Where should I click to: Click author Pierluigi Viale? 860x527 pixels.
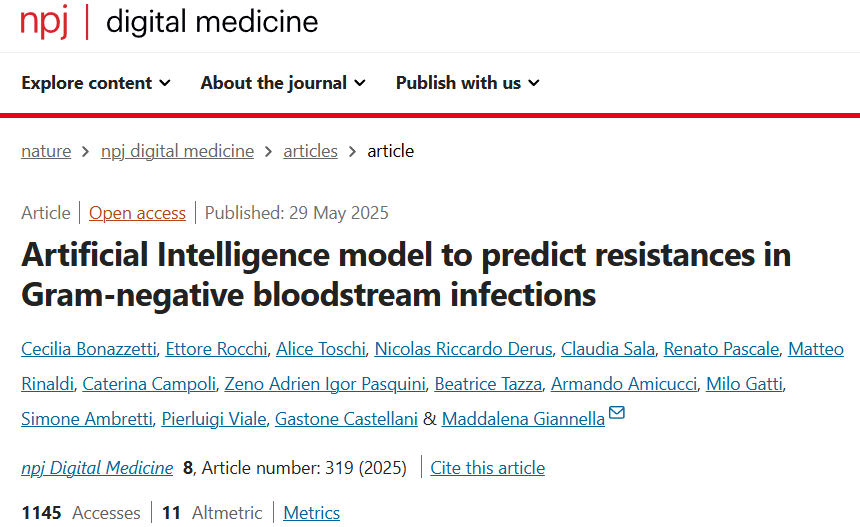click(x=214, y=419)
